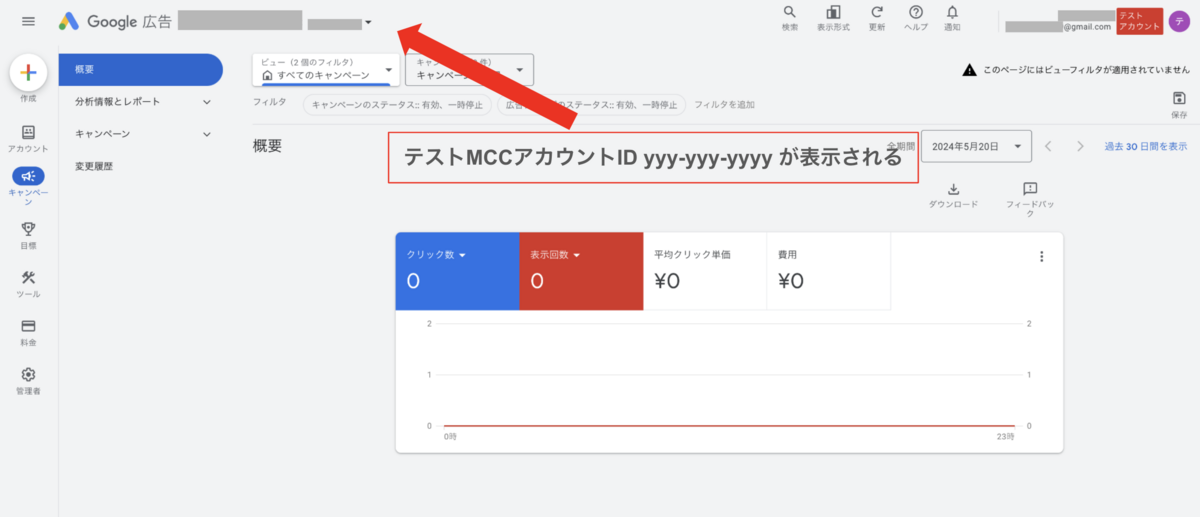
Task: Open 表示形式 appearance settings
Action: (833, 19)
